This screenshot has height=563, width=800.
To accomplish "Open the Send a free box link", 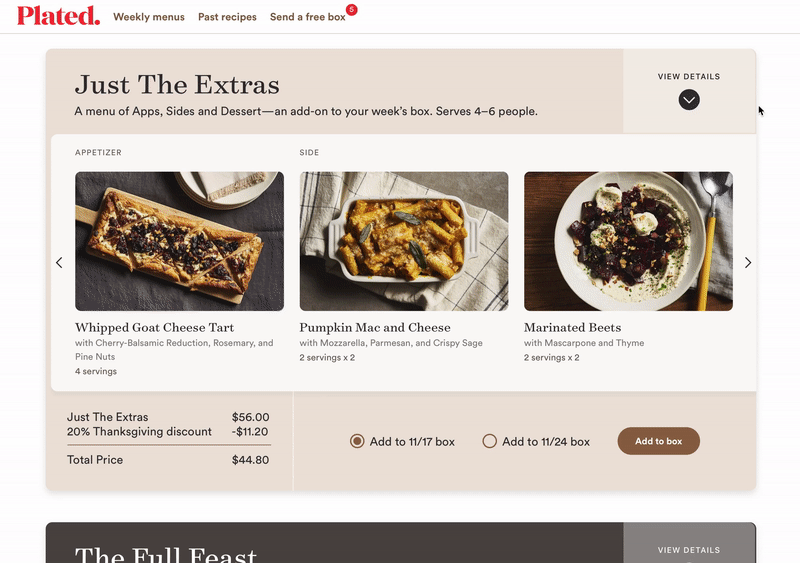I will click(x=307, y=17).
